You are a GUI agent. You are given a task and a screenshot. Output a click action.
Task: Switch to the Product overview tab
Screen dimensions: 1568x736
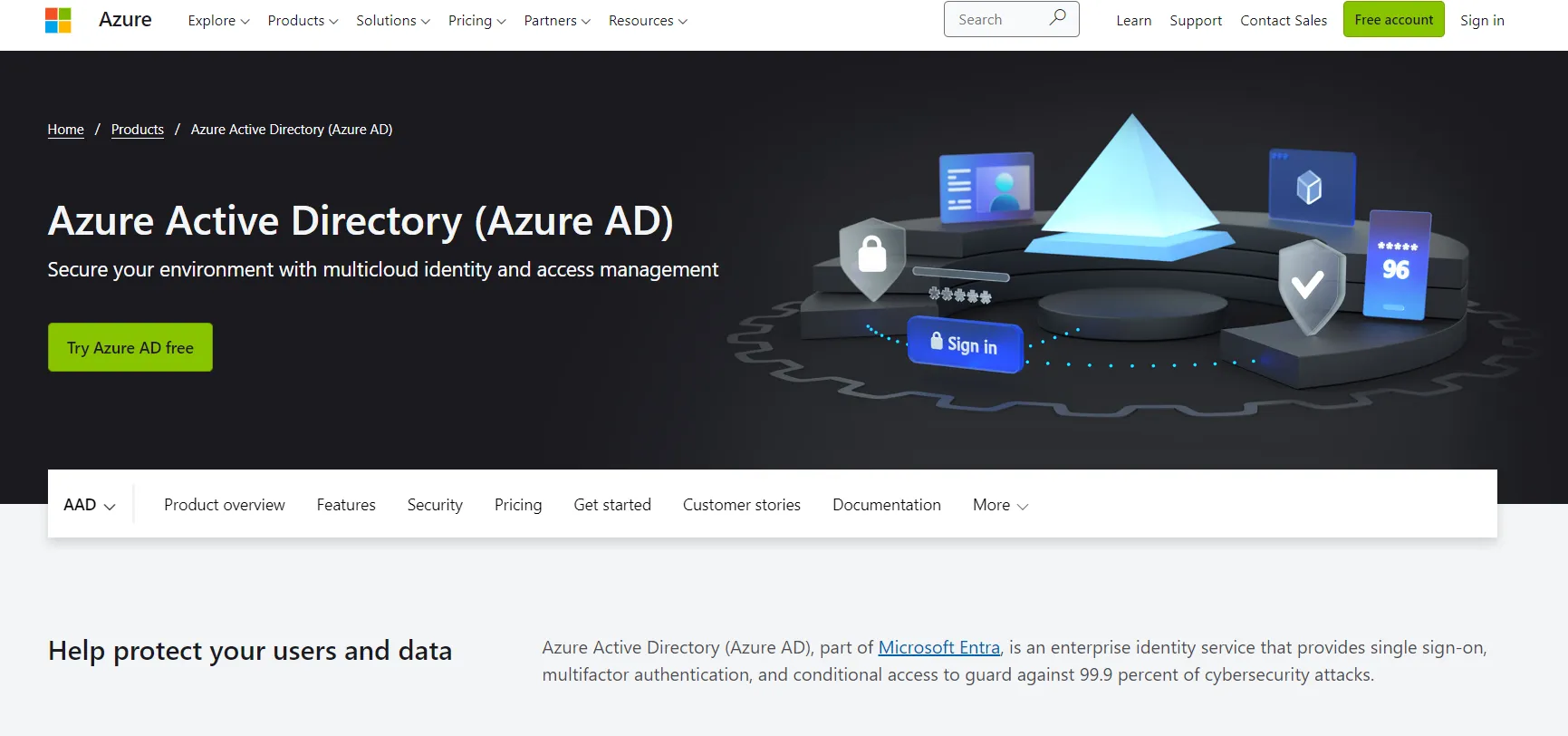(225, 505)
